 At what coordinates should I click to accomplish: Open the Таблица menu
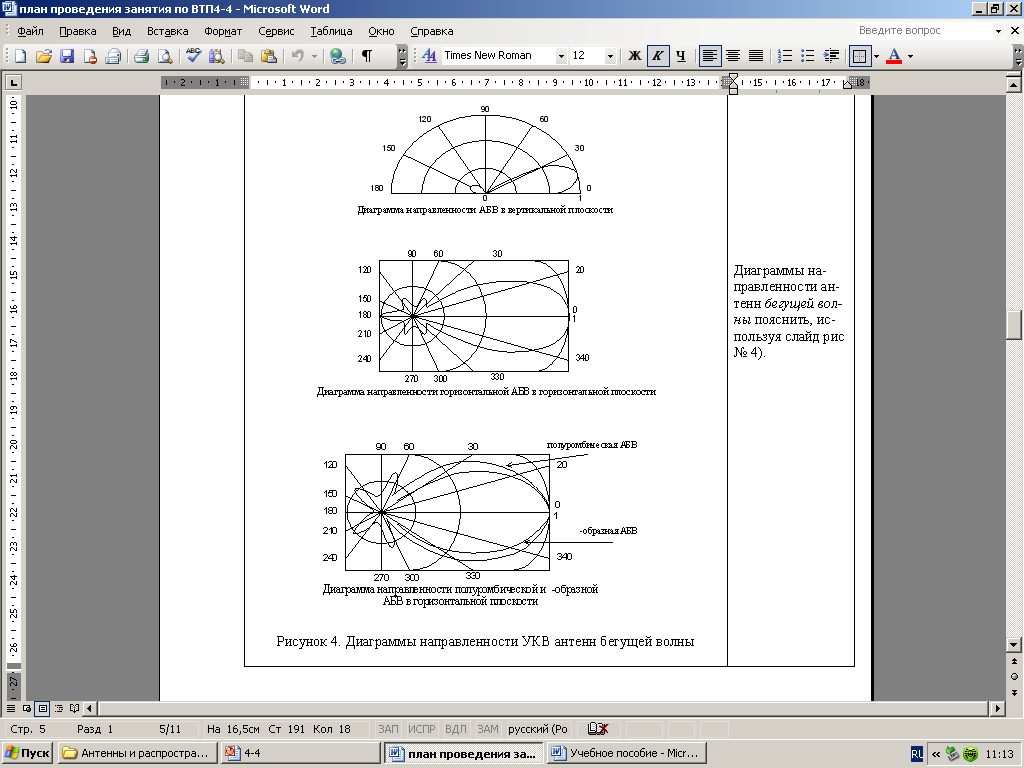[x=331, y=31]
